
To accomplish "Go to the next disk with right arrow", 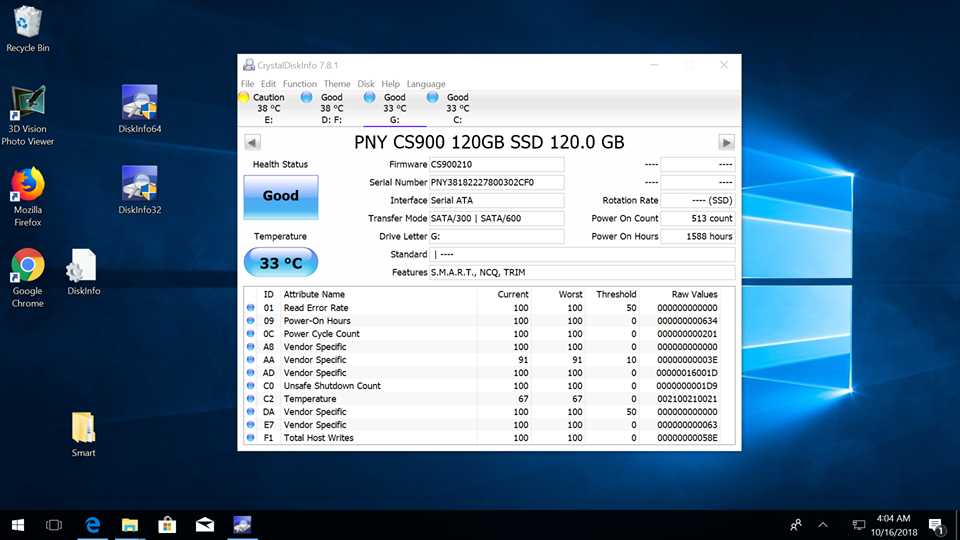I will click(x=727, y=143).
